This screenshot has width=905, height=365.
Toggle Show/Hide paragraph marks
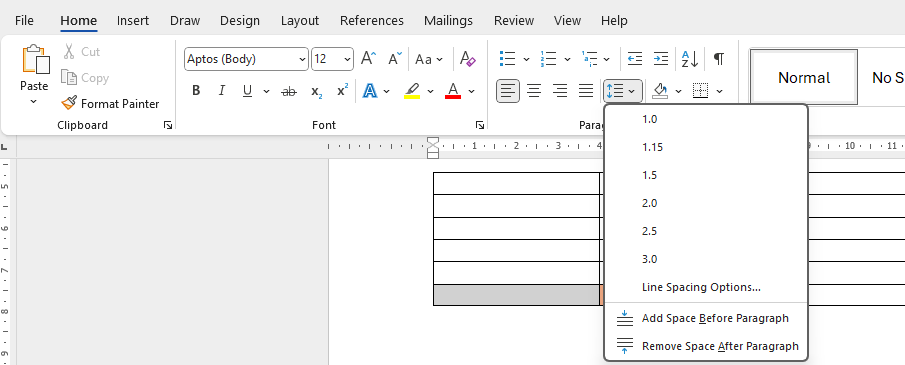click(x=719, y=59)
